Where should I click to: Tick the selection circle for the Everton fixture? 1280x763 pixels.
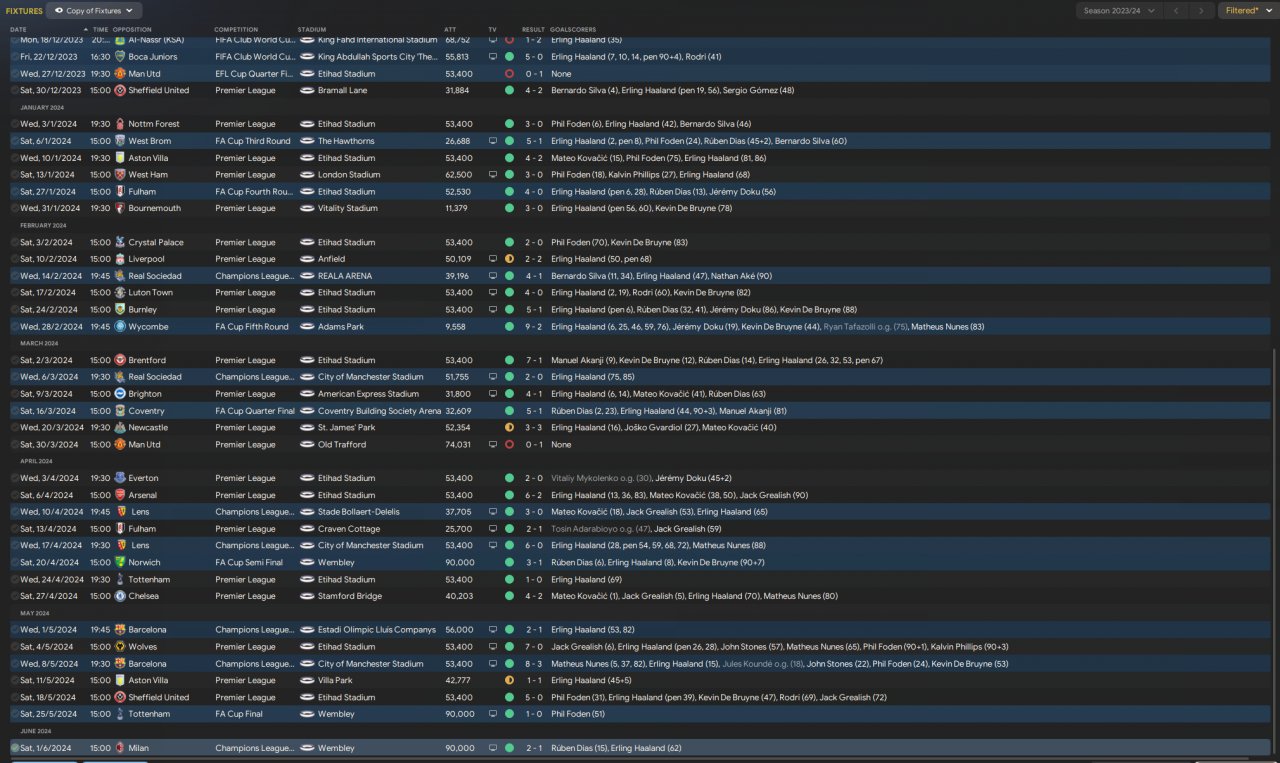[15, 478]
